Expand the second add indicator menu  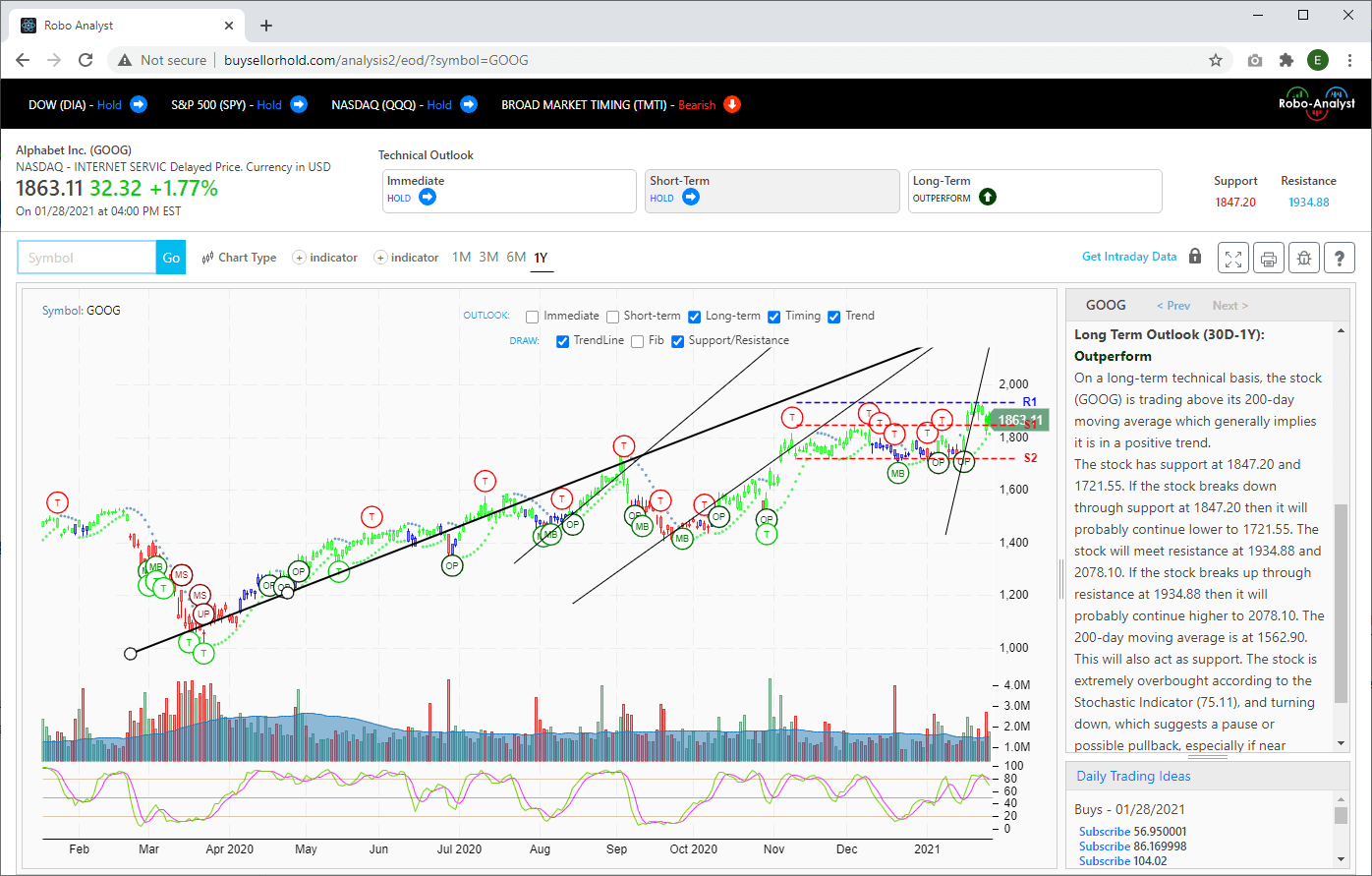[x=407, y=258]
